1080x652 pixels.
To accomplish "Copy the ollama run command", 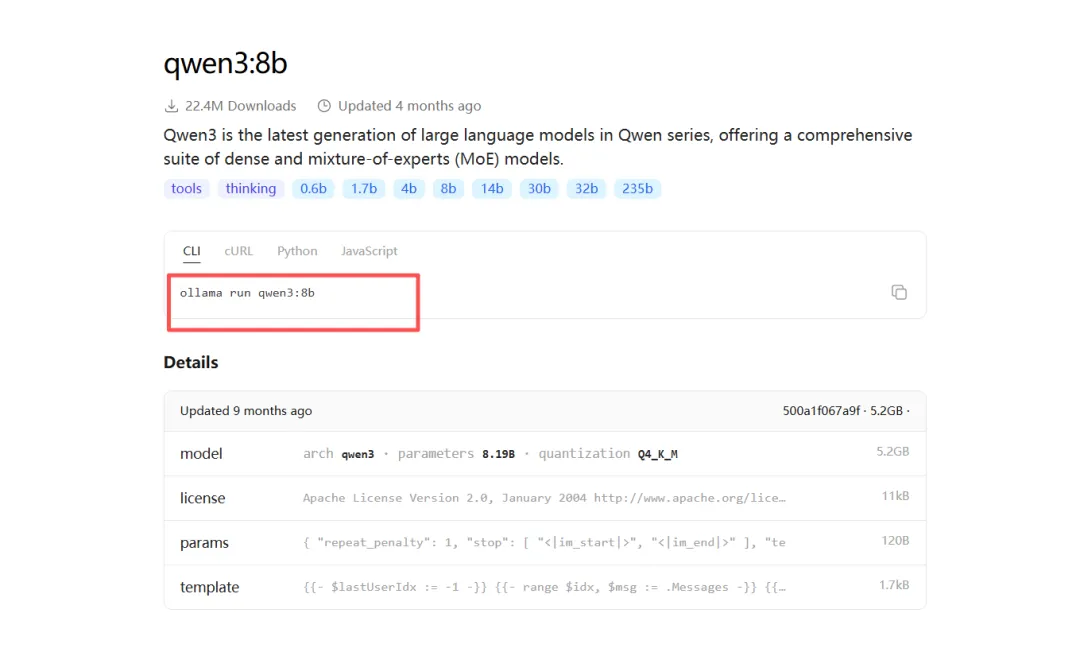I will [899, 293].
